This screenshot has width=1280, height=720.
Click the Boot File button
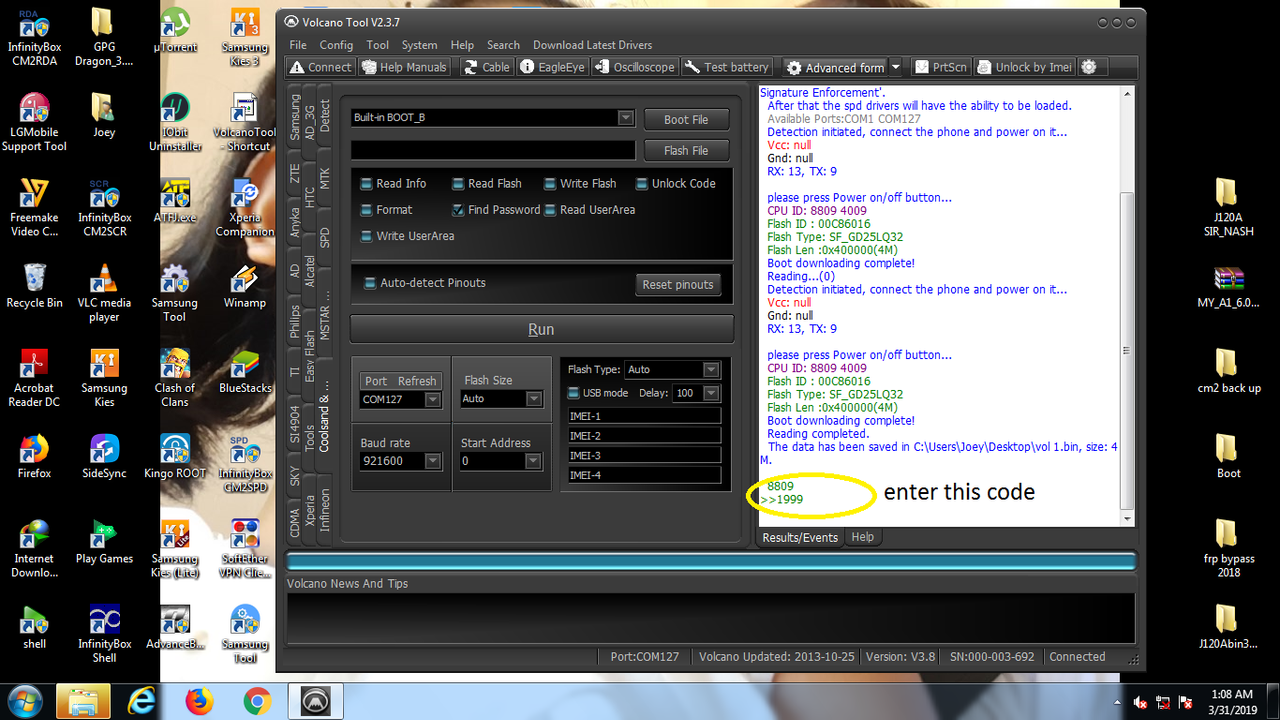686,119
